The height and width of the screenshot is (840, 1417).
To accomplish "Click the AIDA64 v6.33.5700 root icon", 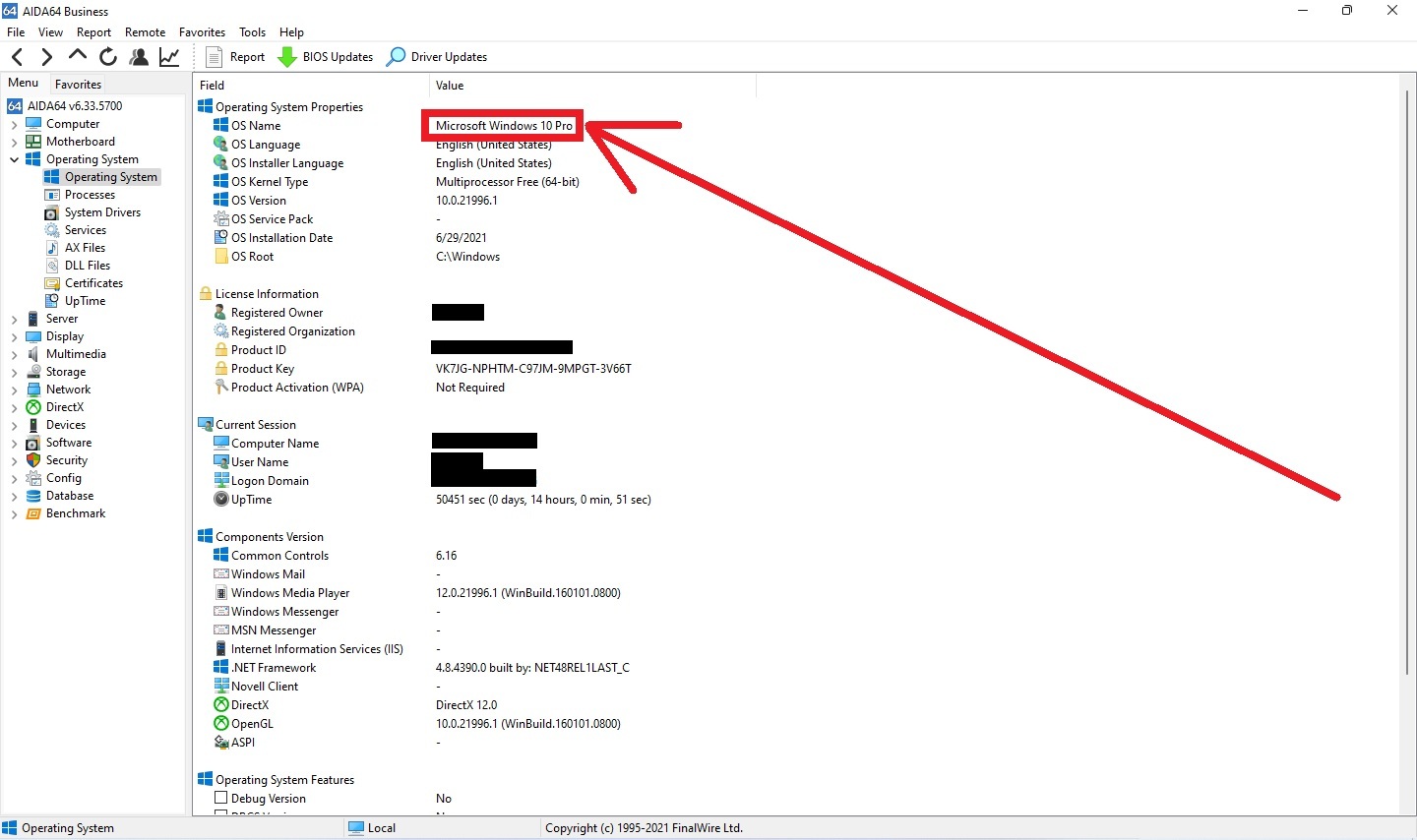I will coord(15,106).
